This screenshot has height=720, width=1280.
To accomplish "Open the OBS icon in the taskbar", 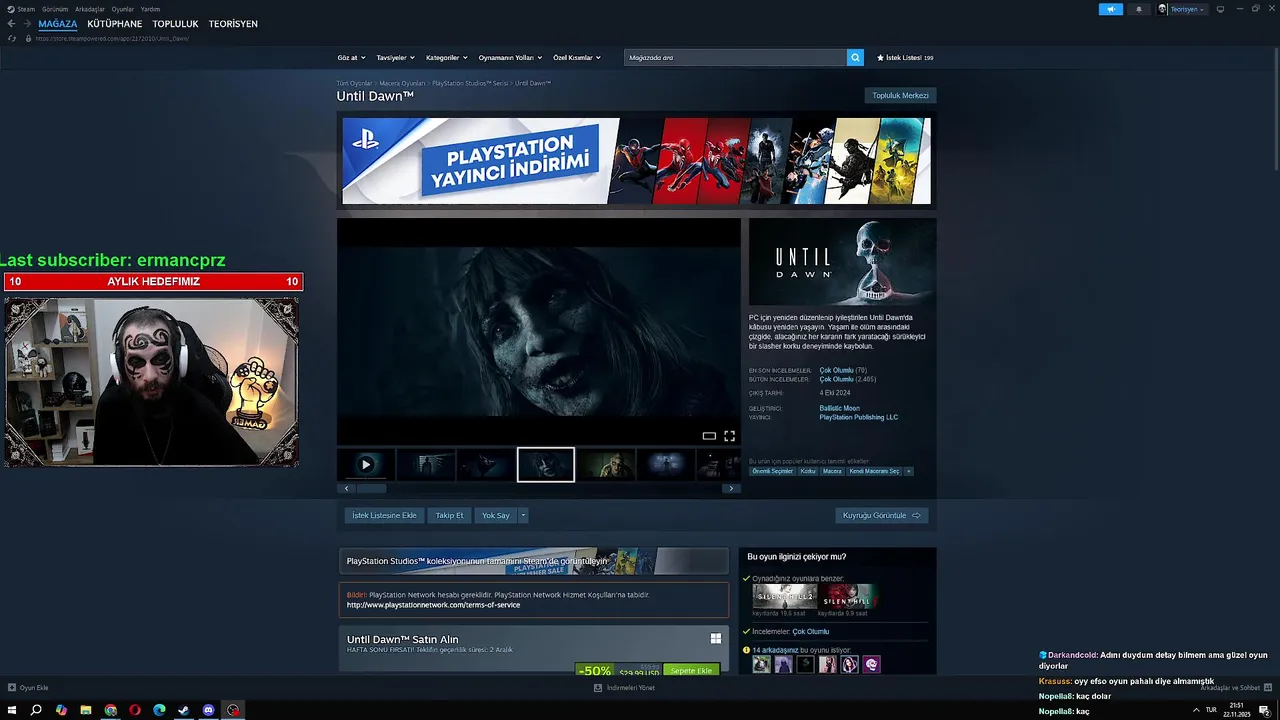I will 233,710.
